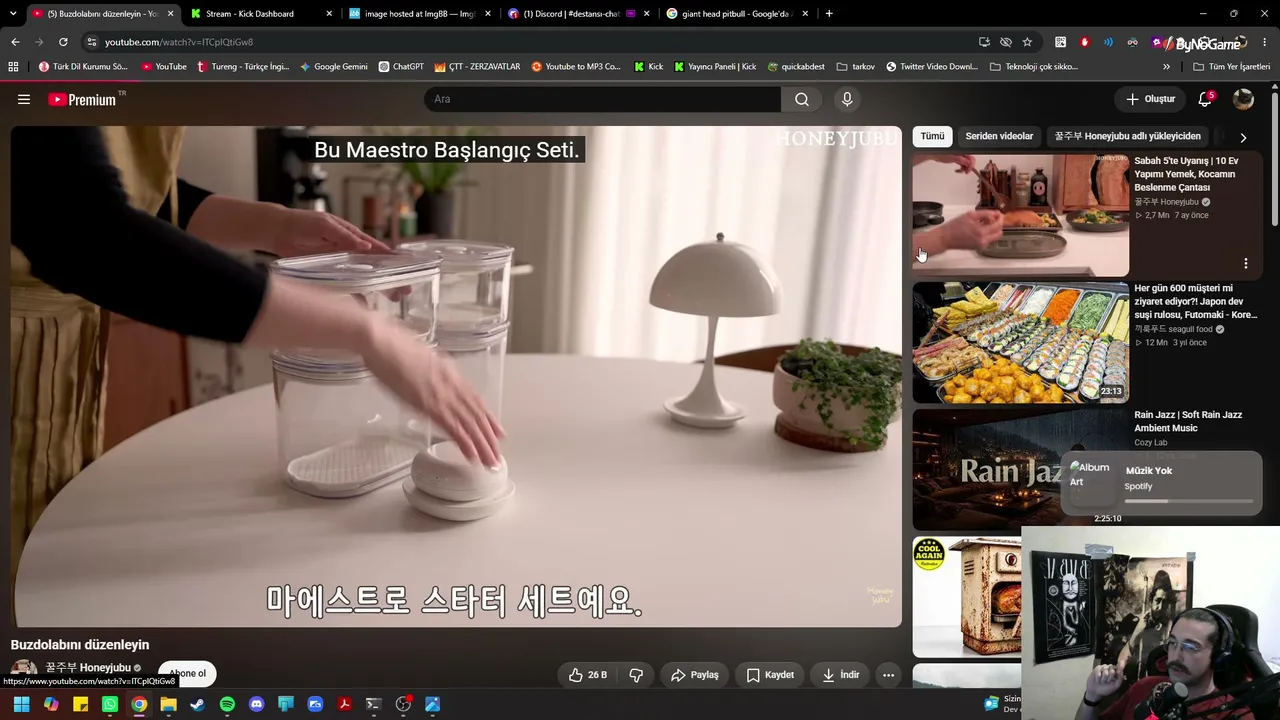The image size is (1280, 720).
Task: Go back with the browser back arrow
Action: tap(15, 42)
